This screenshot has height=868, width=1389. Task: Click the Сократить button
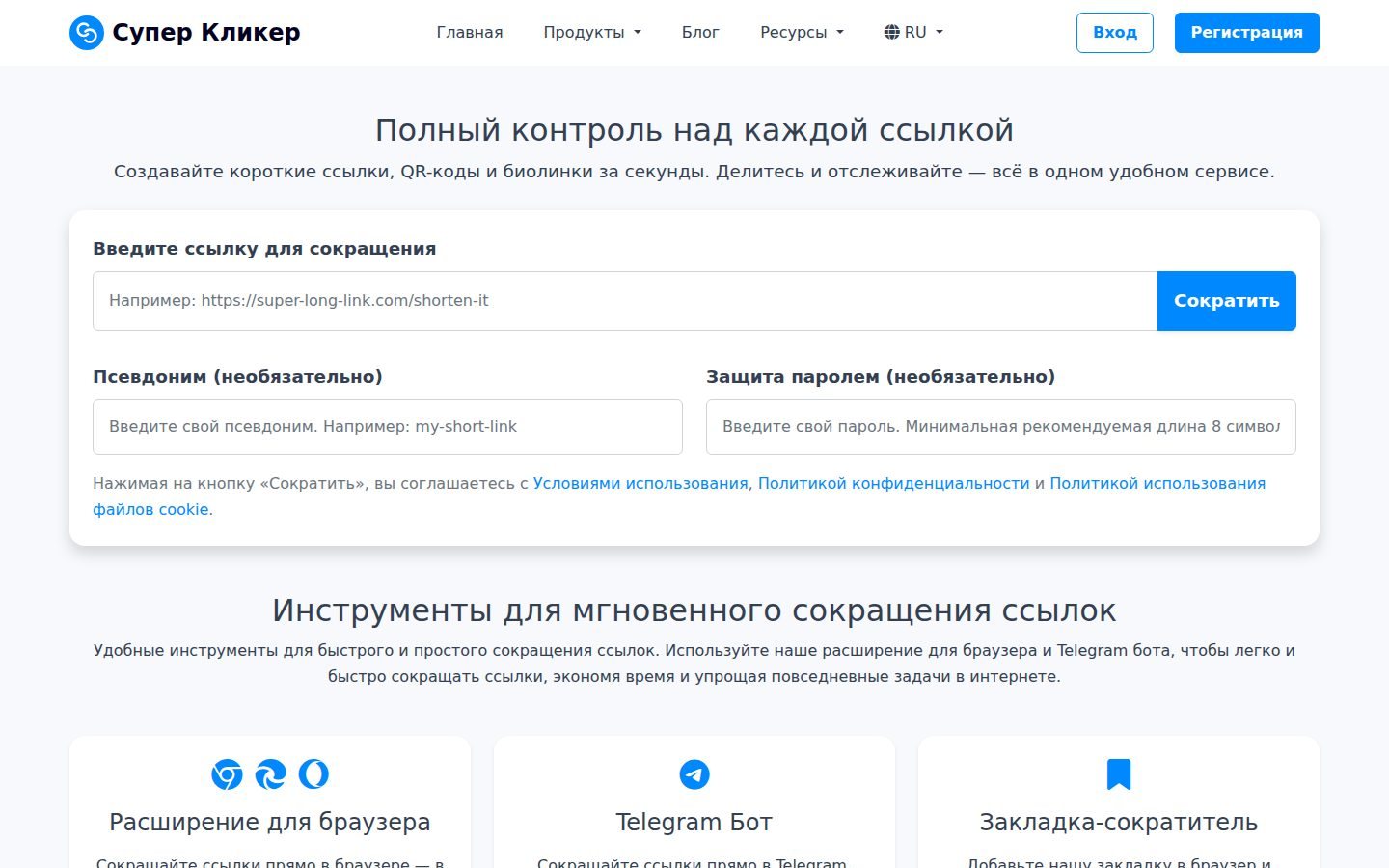click(x=1227, y=301)
